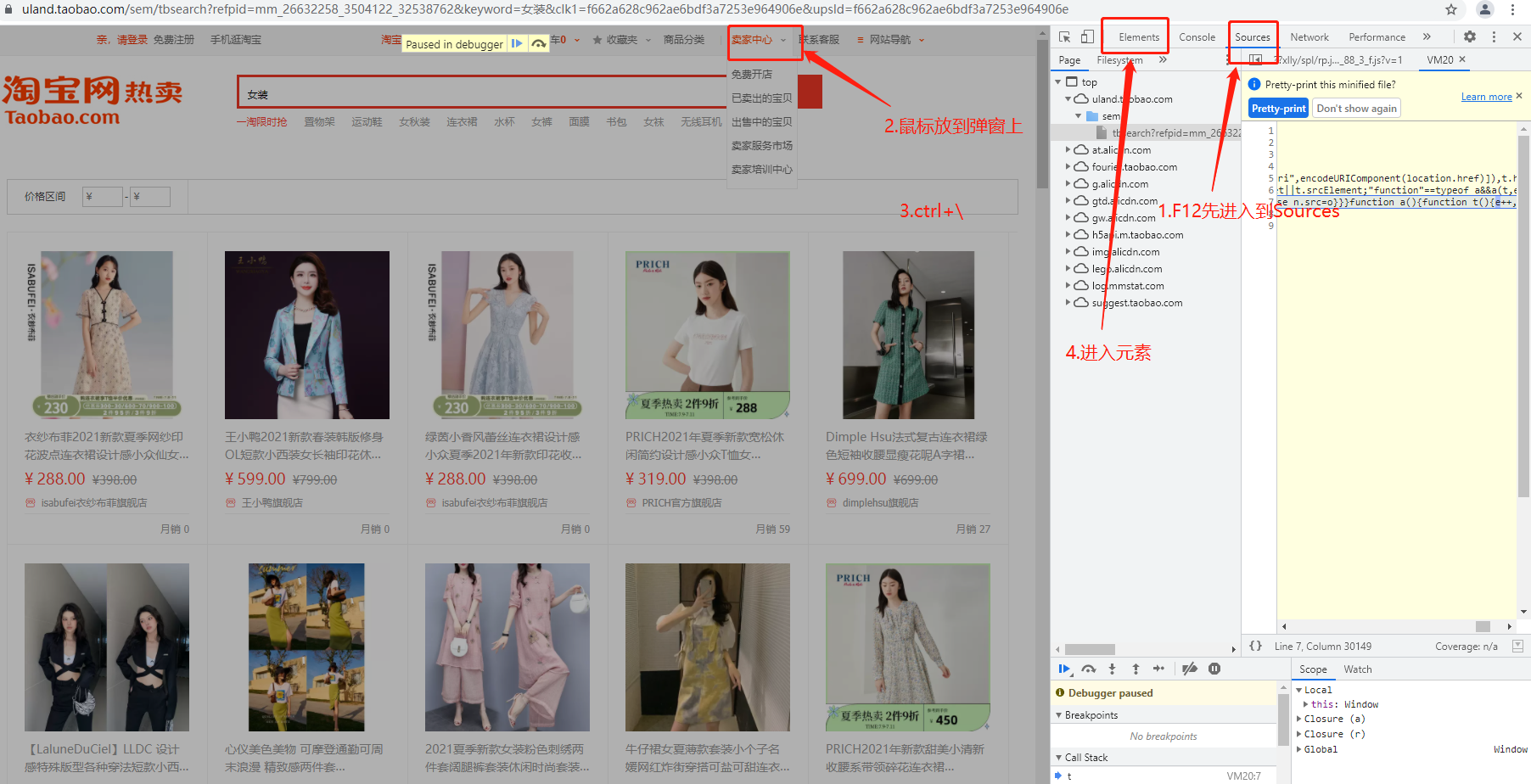
Task: Click 手机逛淘宝 link
Action: click(236, 40)
